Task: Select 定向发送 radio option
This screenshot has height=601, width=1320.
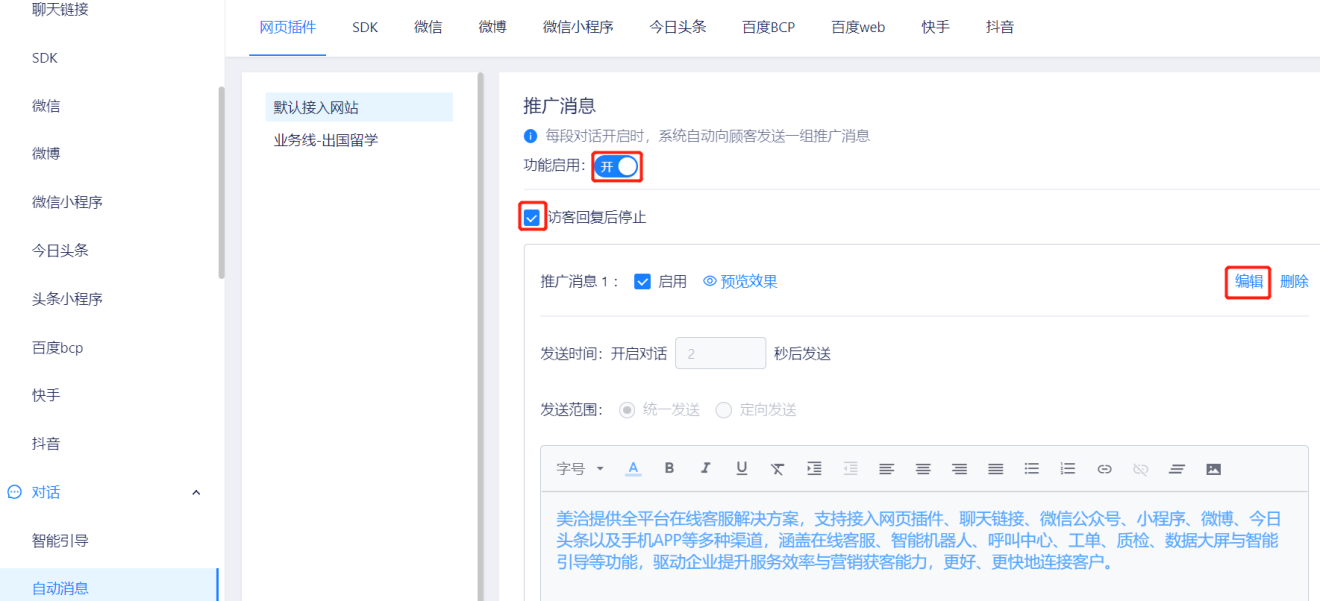Action: (724, 409)
